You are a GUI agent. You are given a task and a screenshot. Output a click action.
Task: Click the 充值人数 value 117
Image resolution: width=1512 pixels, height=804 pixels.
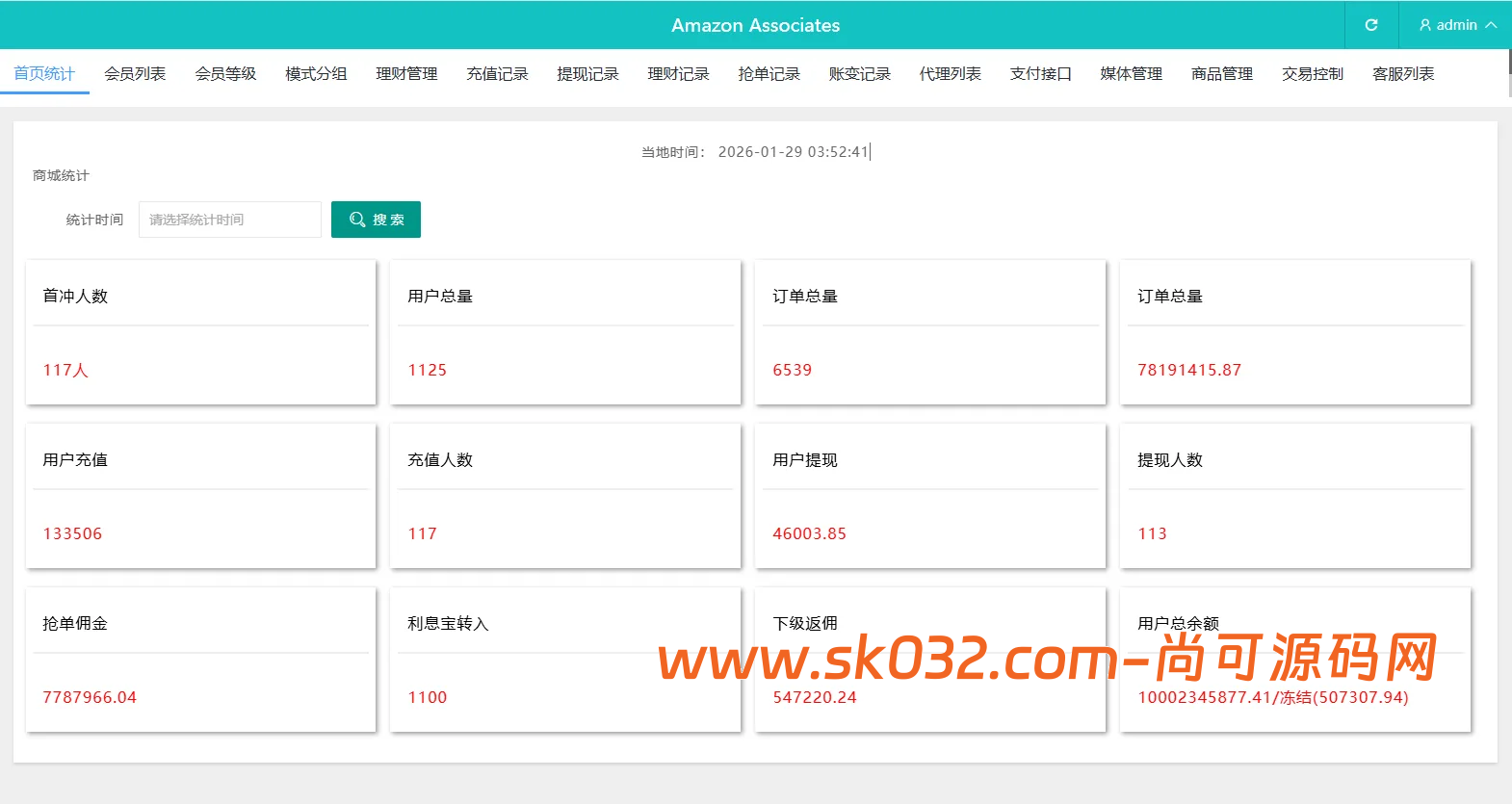click(422, 533)
